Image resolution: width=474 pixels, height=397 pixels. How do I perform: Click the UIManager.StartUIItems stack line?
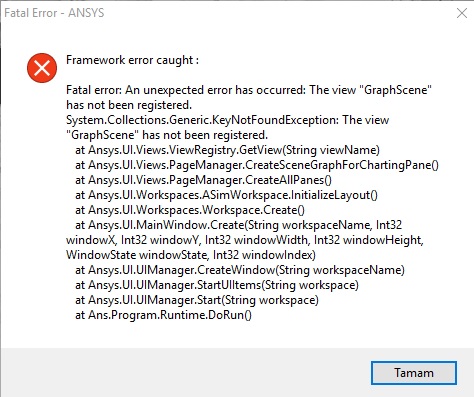217,285
